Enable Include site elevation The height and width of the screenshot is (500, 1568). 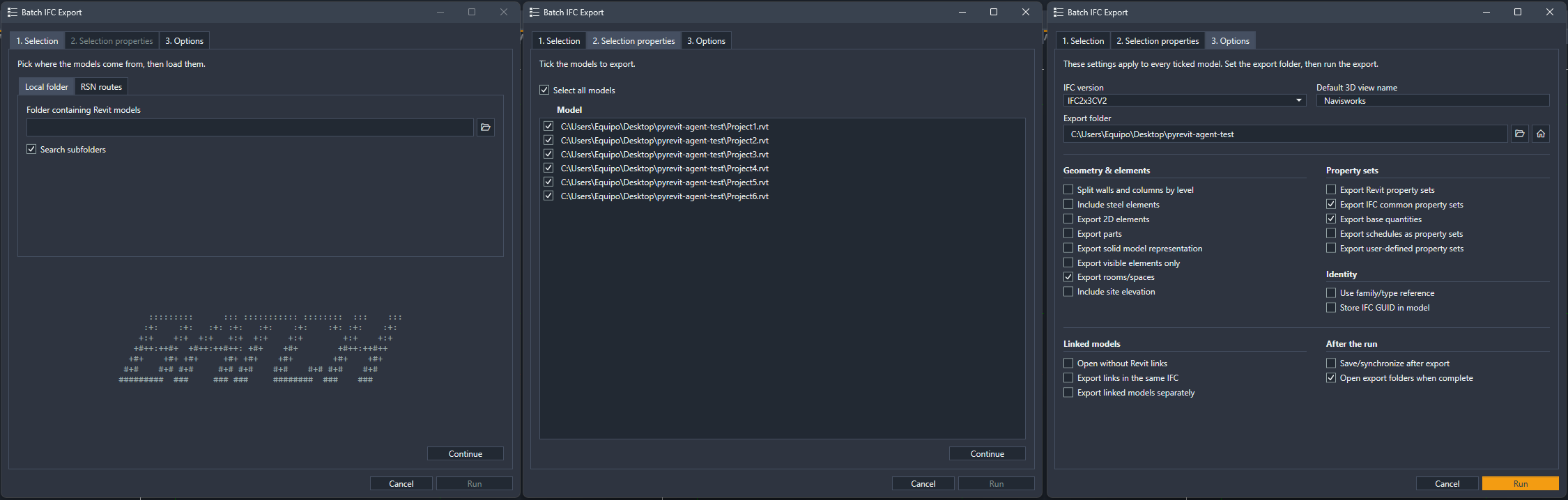coord(1068,291)
